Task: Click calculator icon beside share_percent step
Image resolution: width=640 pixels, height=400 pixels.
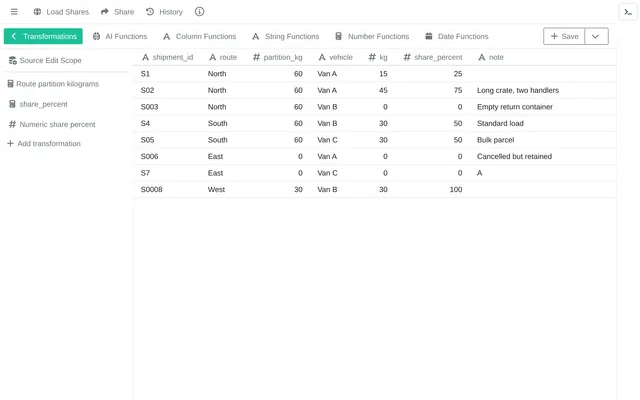Action: (x=12, y=104)
